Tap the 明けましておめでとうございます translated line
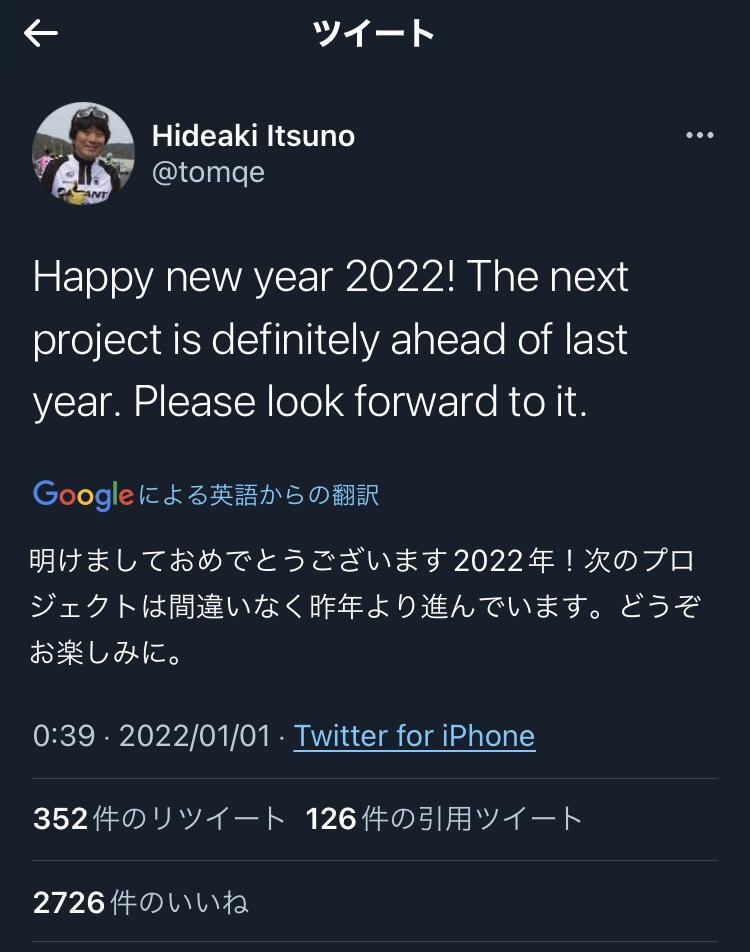 coord(240,561)
